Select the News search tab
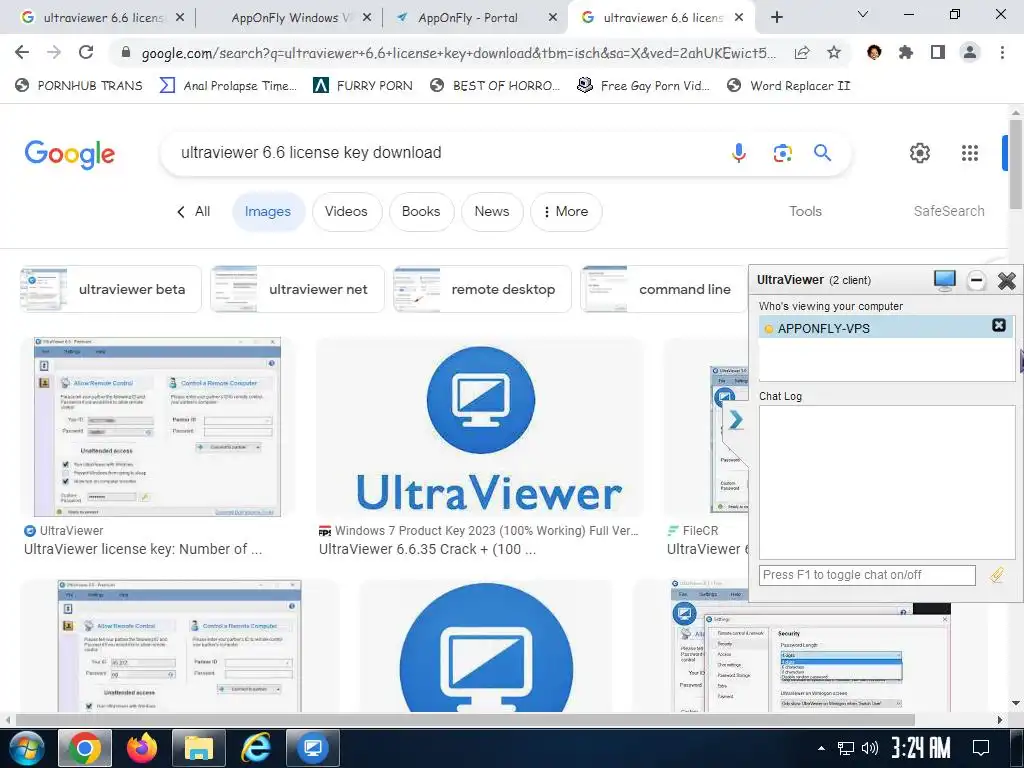Viewport: 1024px width, 768px height. [x=492, y=212]
